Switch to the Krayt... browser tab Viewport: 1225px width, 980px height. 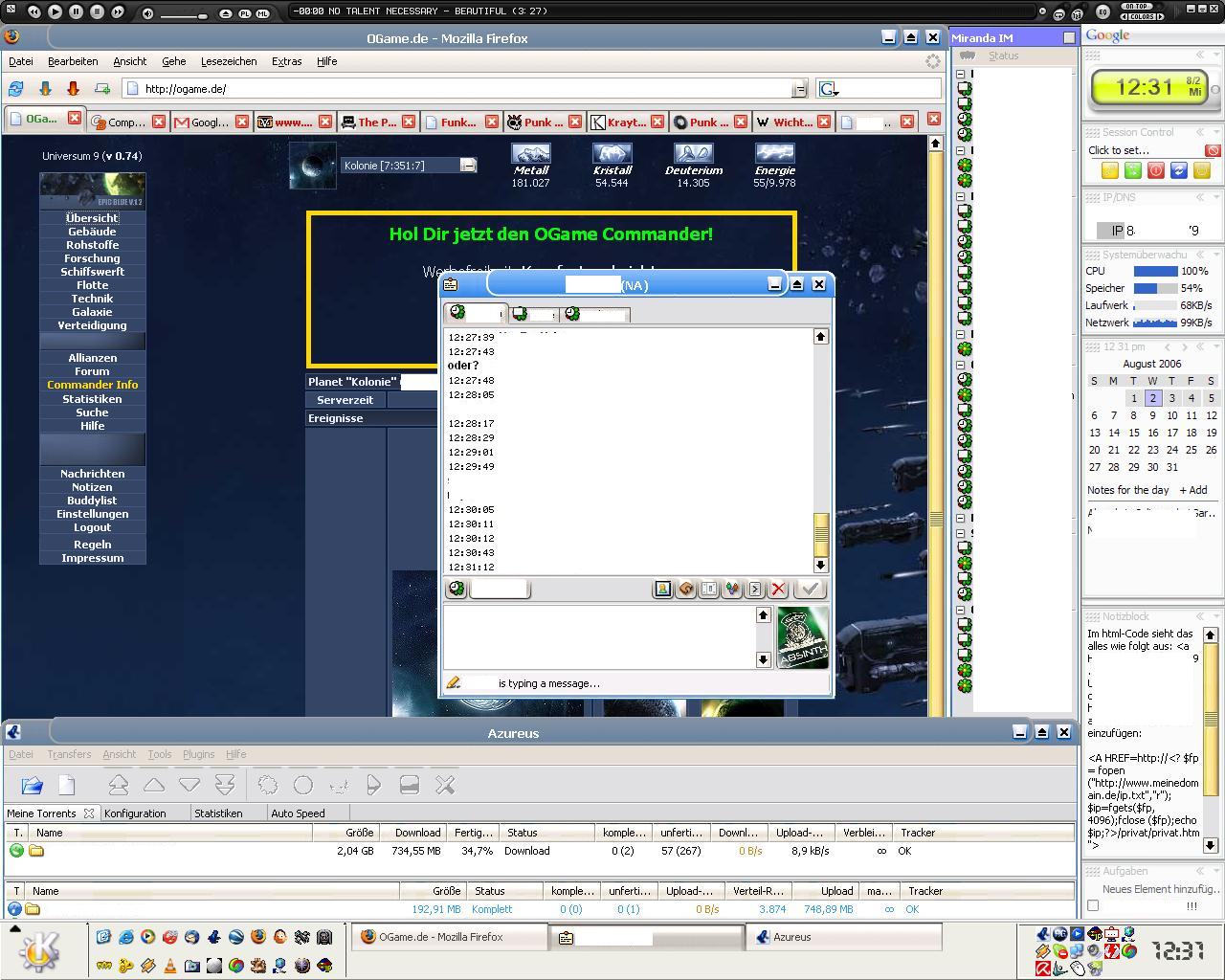626,122
